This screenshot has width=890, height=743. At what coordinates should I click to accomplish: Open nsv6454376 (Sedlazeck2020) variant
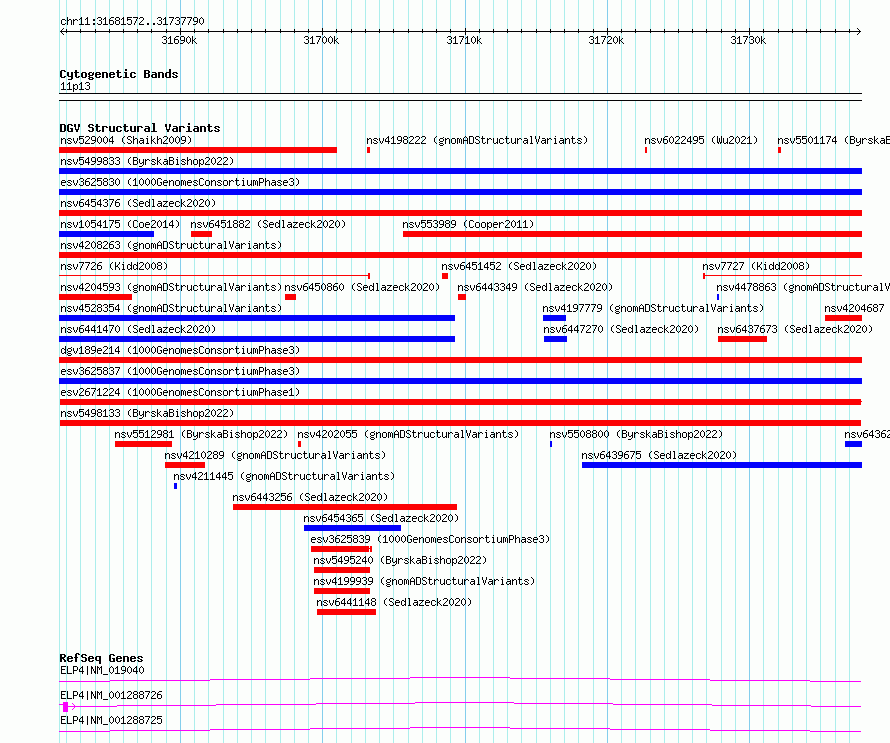tap(138, 203)
